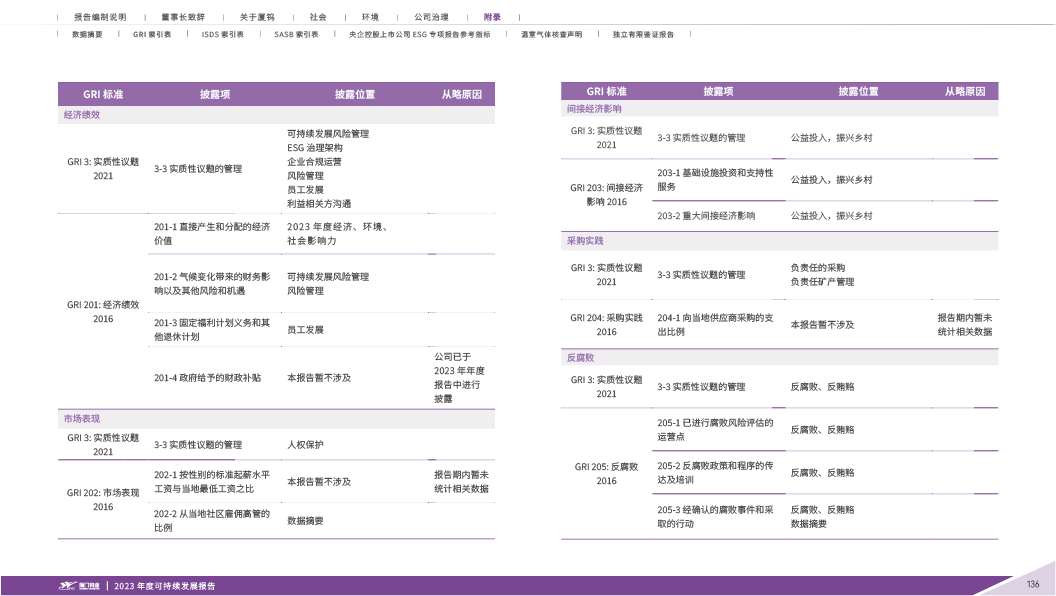Open the 公司治理 navigation tab
Viewport: 1056px width, 596px height.
(431, 18)
